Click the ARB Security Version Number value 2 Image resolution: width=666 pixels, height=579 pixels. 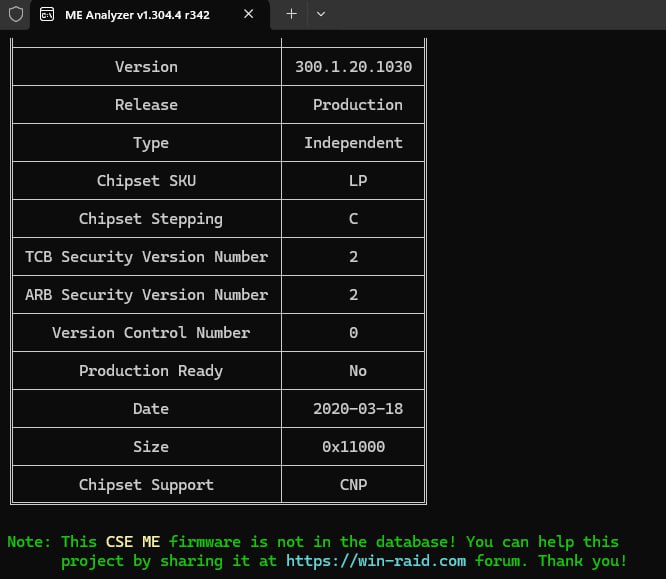coord(353,295)
